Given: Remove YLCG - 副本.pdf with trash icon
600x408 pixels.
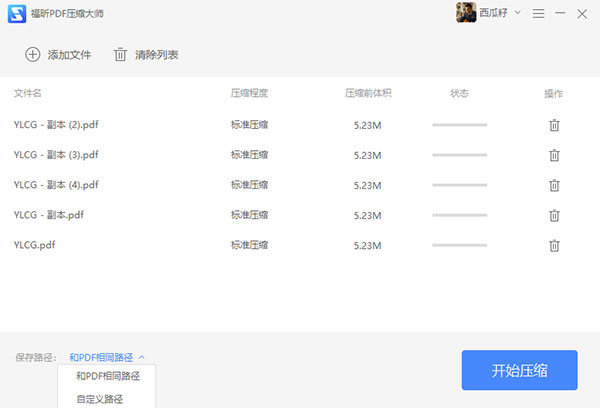Looking at the screenshot, I should [x=554, y=215].
